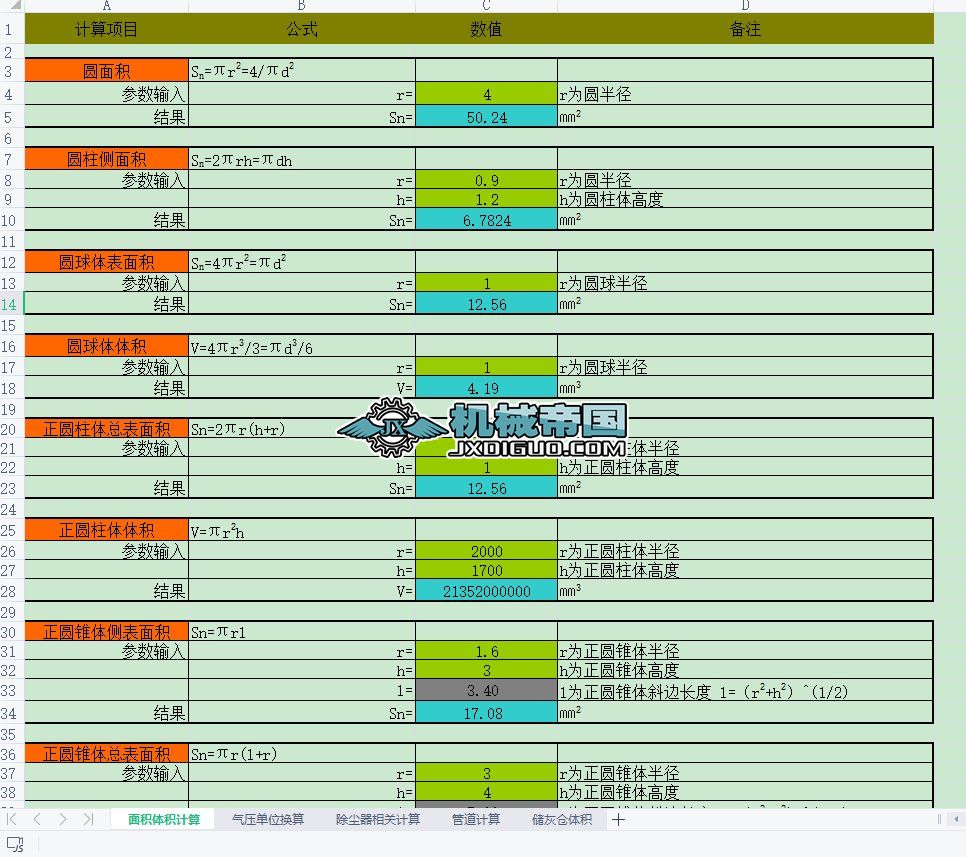
Task: Open the 除尘器相关计算 sheet tab
Action: pyautogui.click(x=375, y=819)
